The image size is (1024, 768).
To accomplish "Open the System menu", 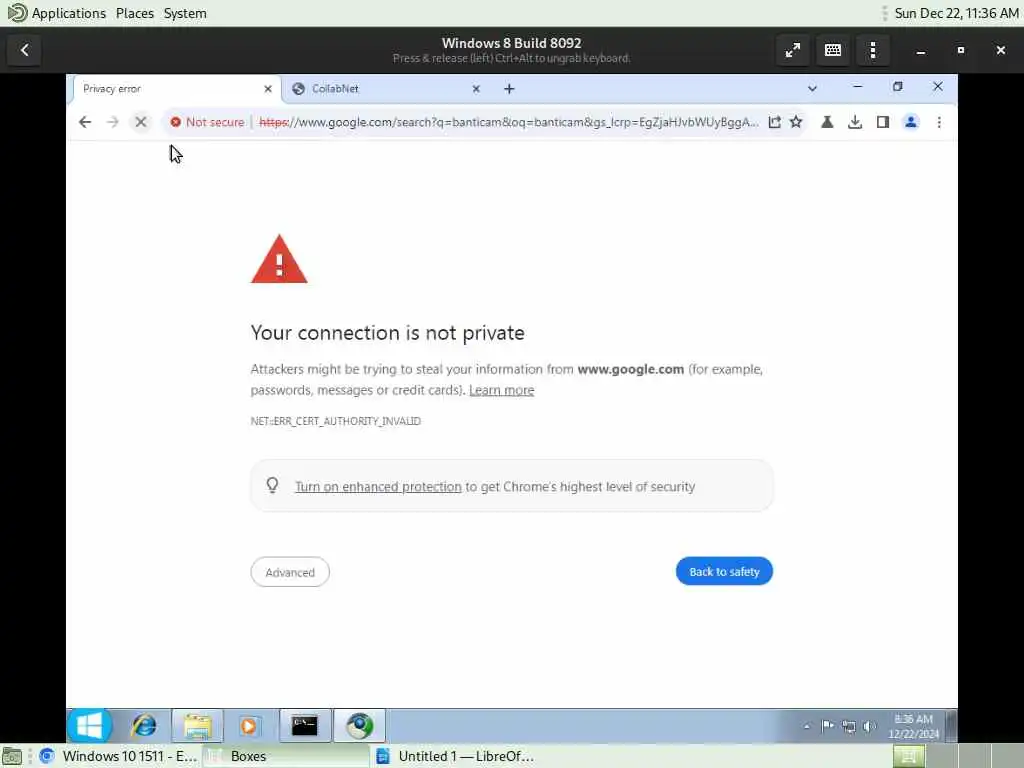I will (185, 13).
